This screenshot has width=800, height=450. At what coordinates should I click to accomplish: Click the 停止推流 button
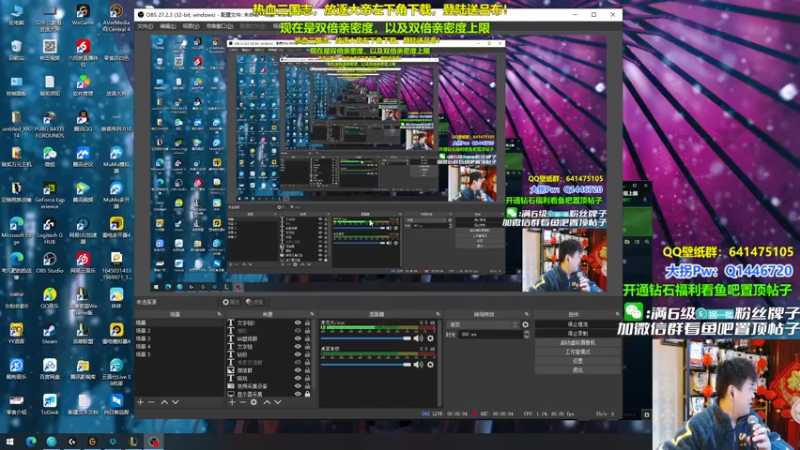(x=578, y=324)
